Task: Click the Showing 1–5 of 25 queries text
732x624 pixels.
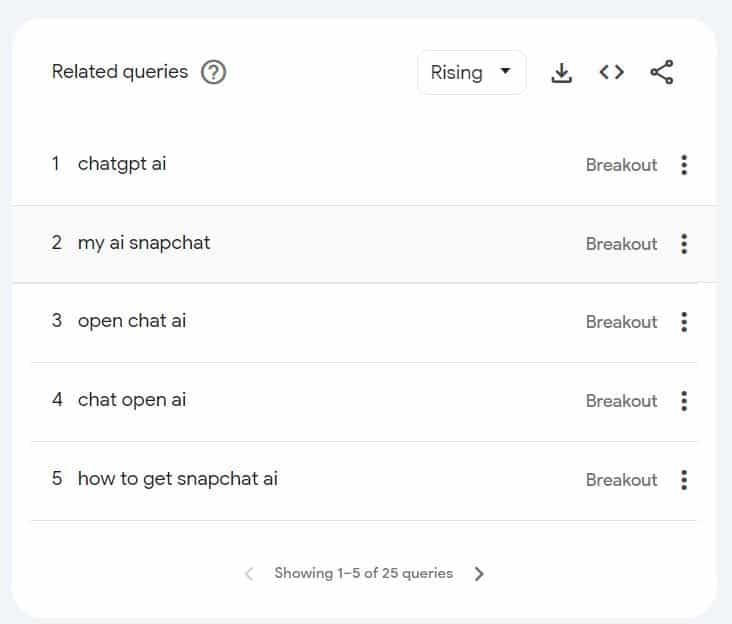Action: [x=363, y=574]
